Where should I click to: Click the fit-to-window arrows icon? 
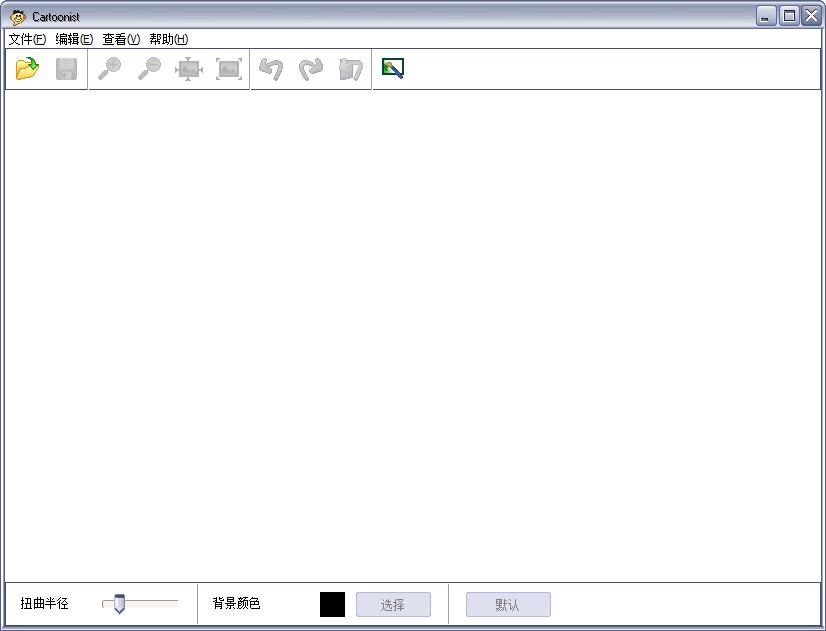tap(189, 68)
